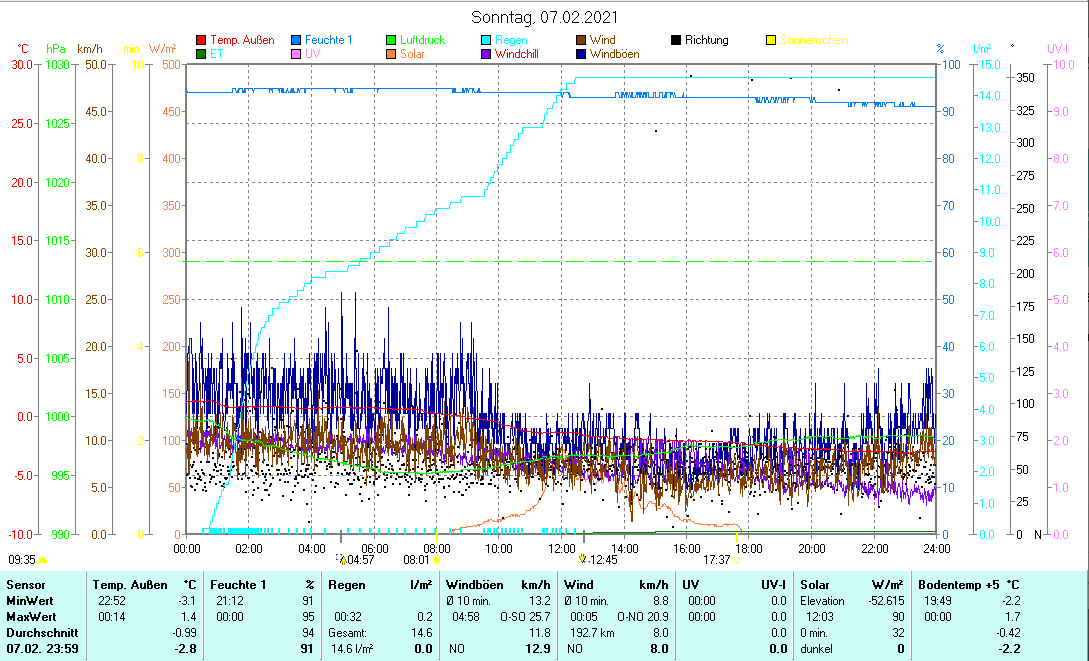This screenshot has width=1089, height=661.
Task: Click the purple Windchill legend square
Action: [x=487, y=54]
